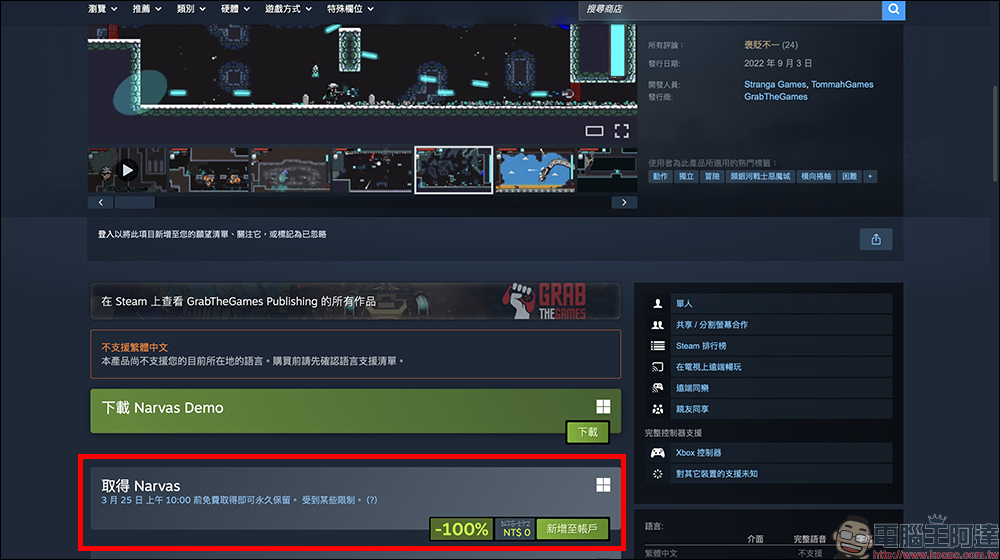Click the plus button to add tags

[870, 177]
